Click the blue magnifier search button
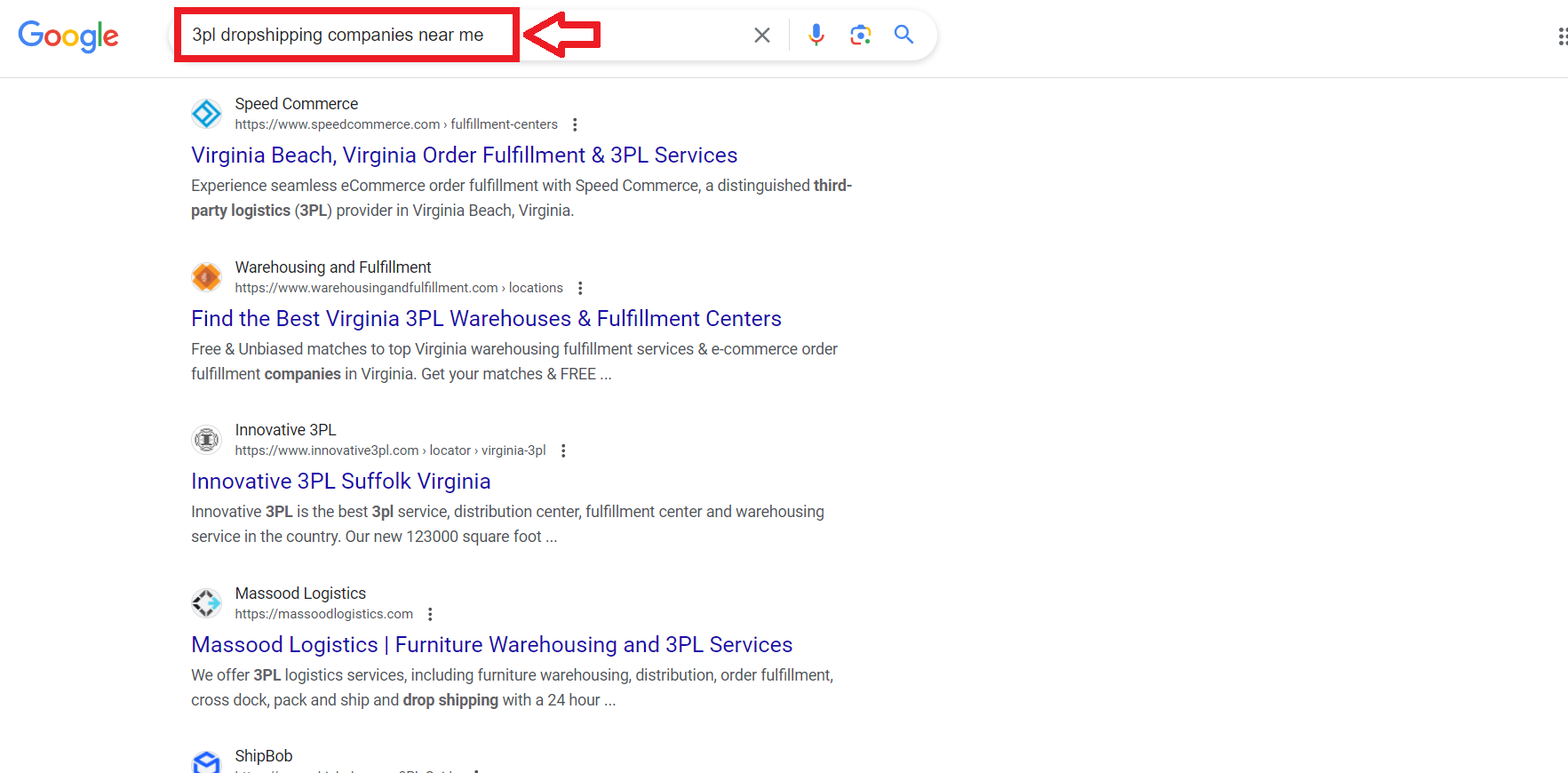The height and width of the screenshot is (773, 1568). click(903, 35)
